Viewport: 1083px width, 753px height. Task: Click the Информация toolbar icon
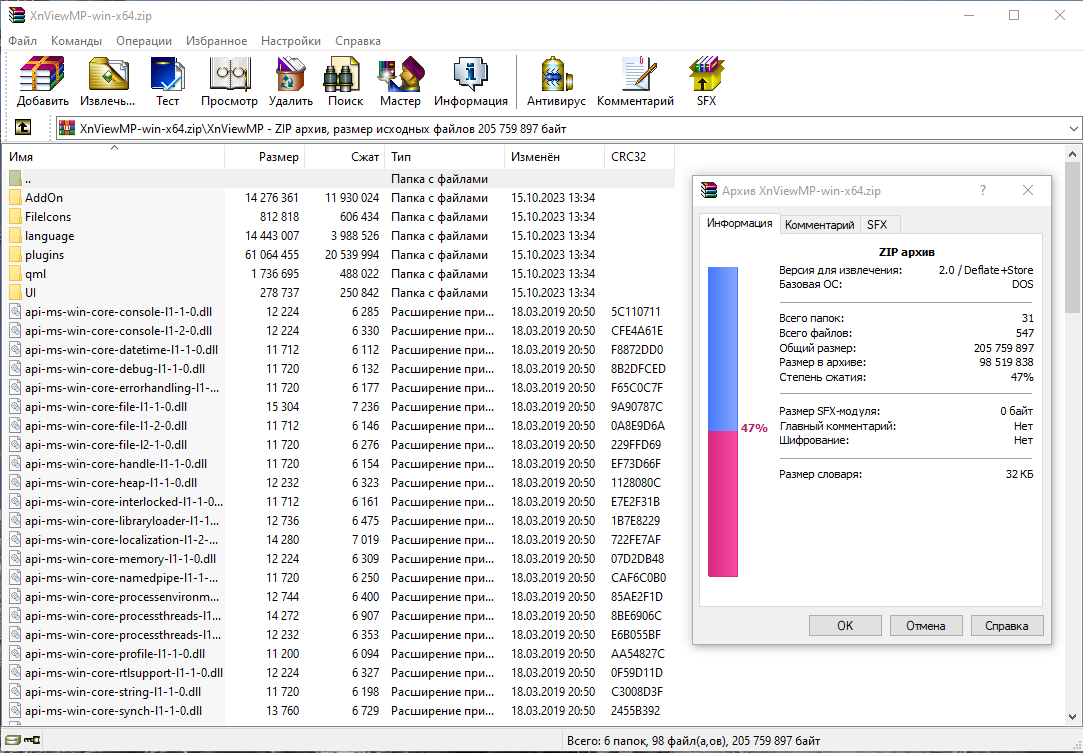(470, 74)
